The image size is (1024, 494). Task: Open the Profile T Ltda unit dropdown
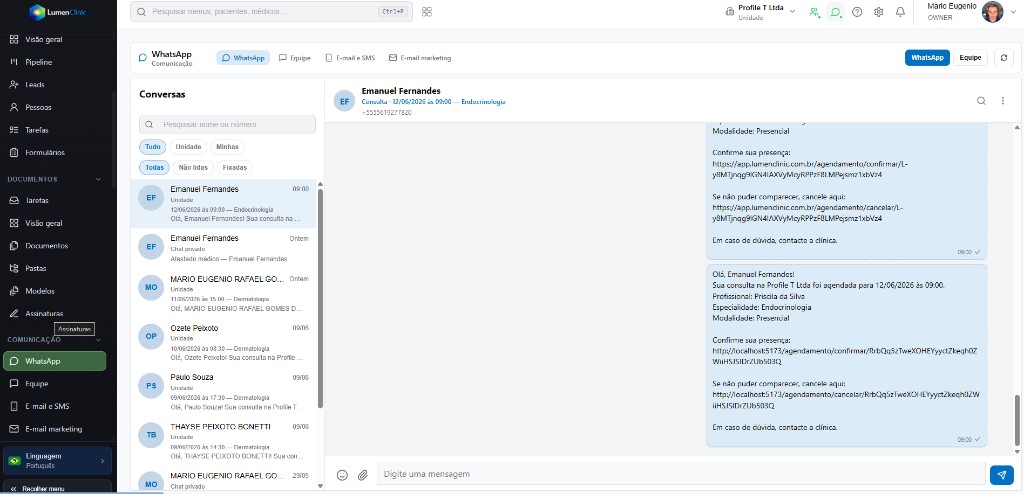[x=760, y=12]
